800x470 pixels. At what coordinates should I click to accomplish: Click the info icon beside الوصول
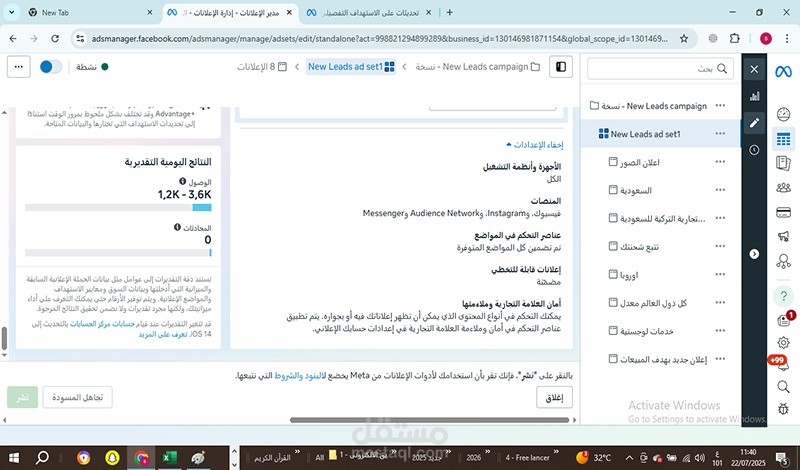[182, 182]
